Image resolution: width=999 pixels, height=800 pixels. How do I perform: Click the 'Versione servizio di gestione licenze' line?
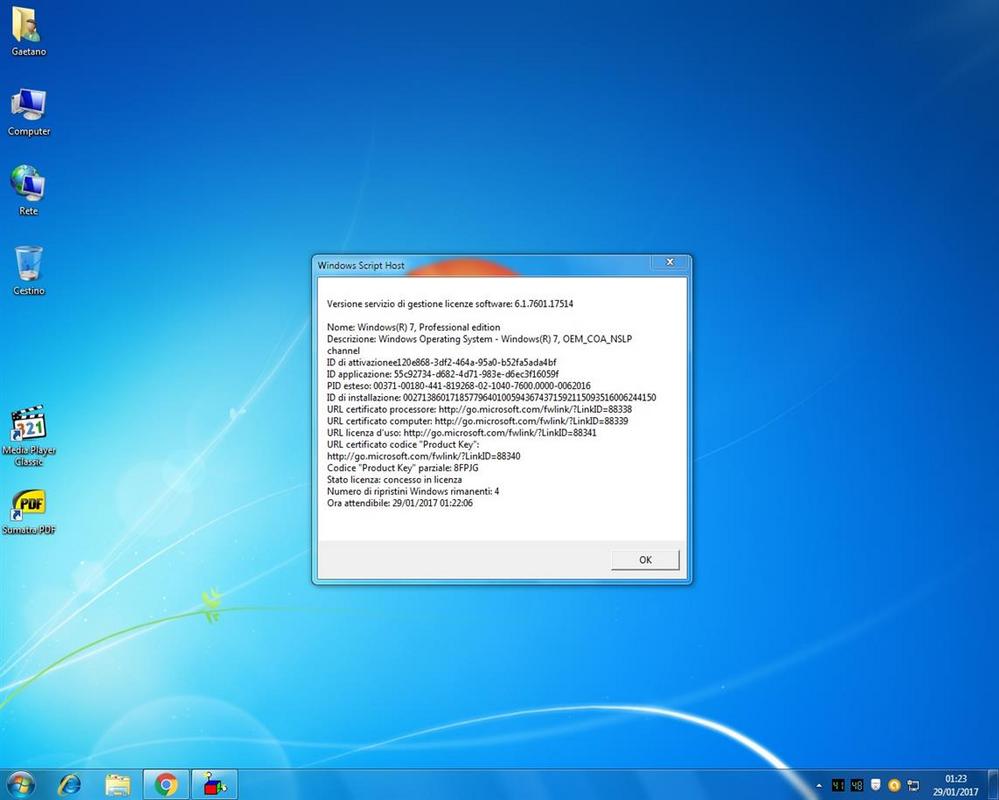point(450,304)
